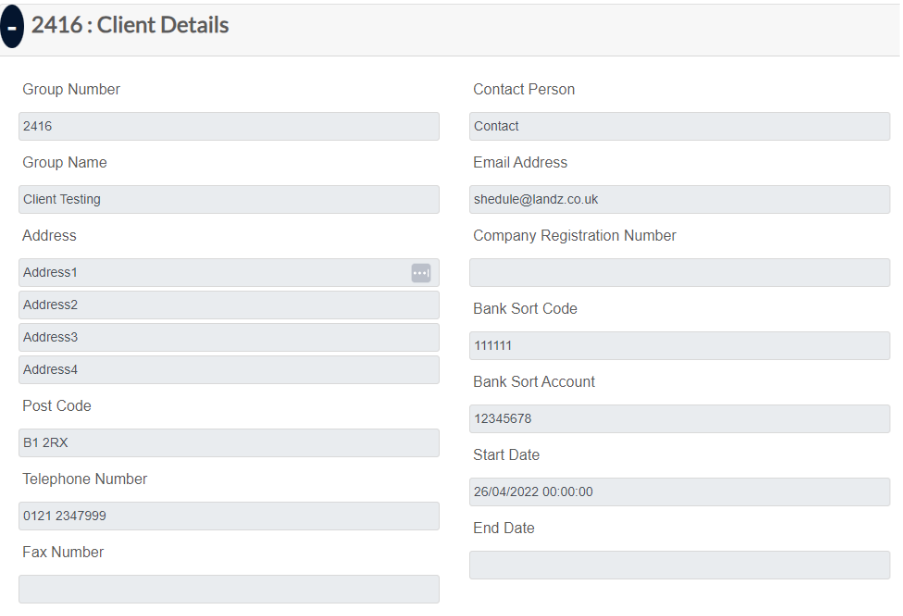Select the Post Code field 'B1 2RX'
The image size is (903, 616).
[228, 443]
